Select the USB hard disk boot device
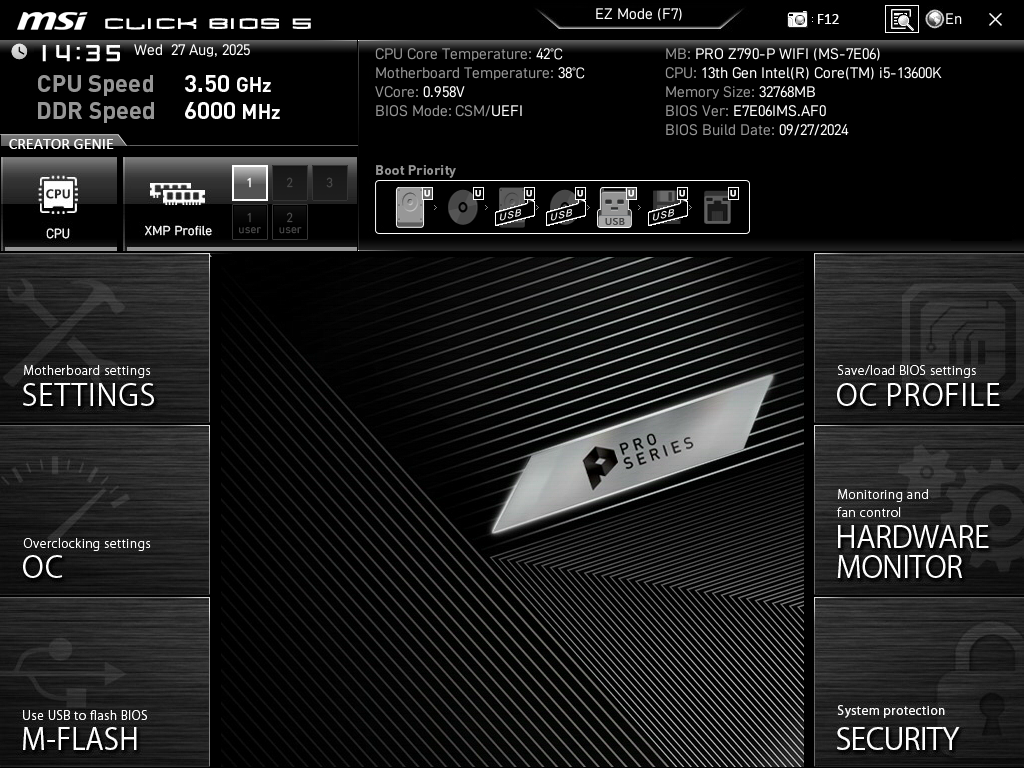The image size is (1024, 768). [x=515, y=207]
